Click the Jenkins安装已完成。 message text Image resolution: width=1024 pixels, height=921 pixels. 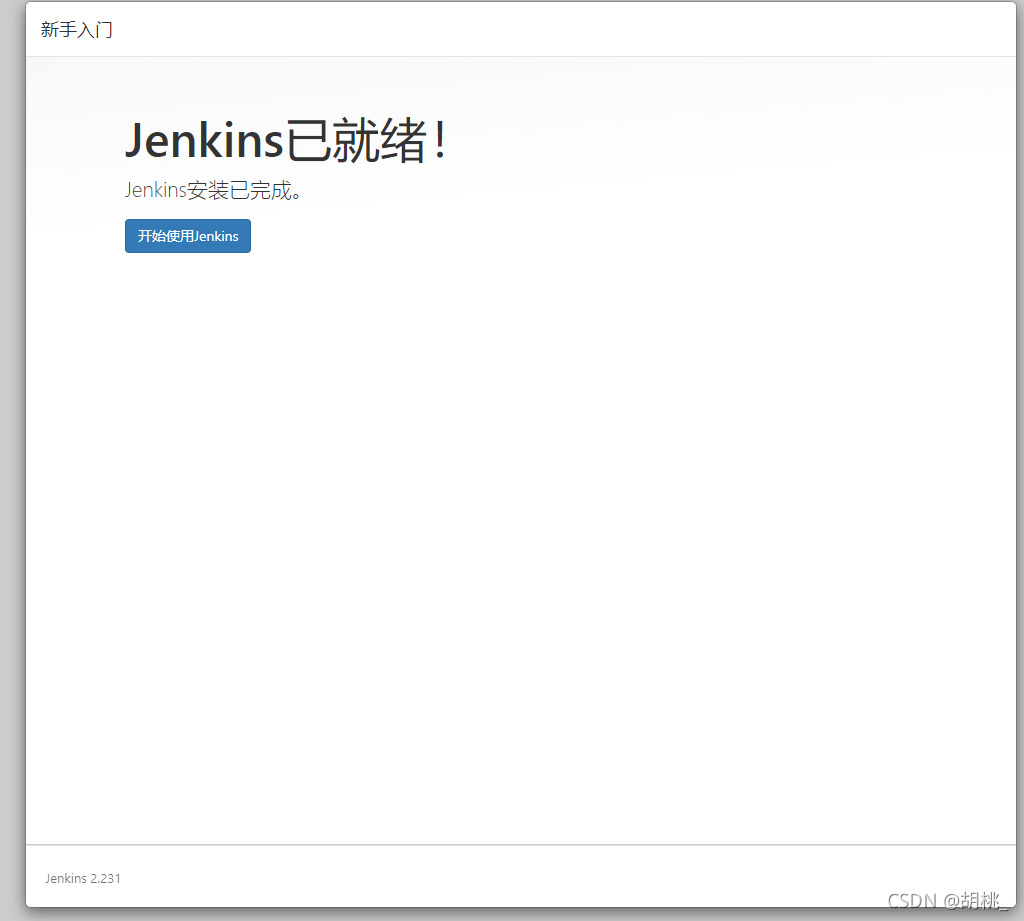[213, 190]
